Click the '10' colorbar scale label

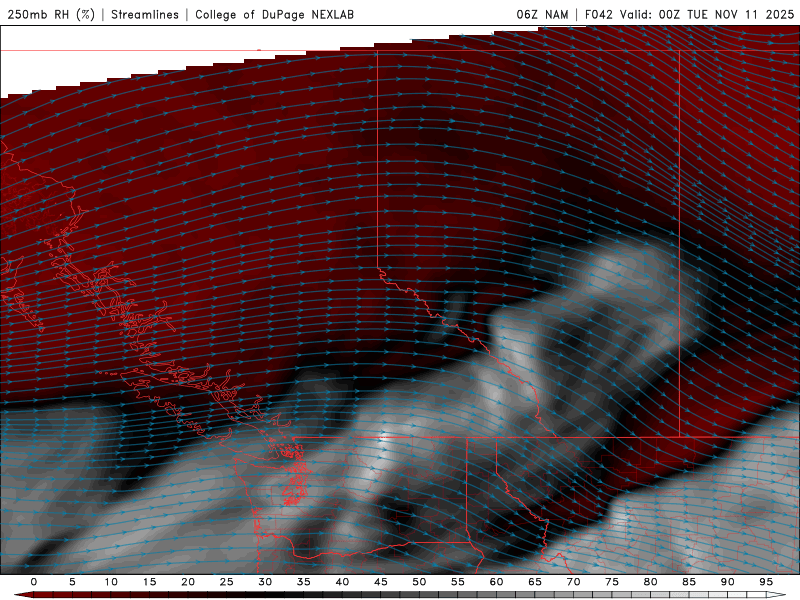click(111, 582)
